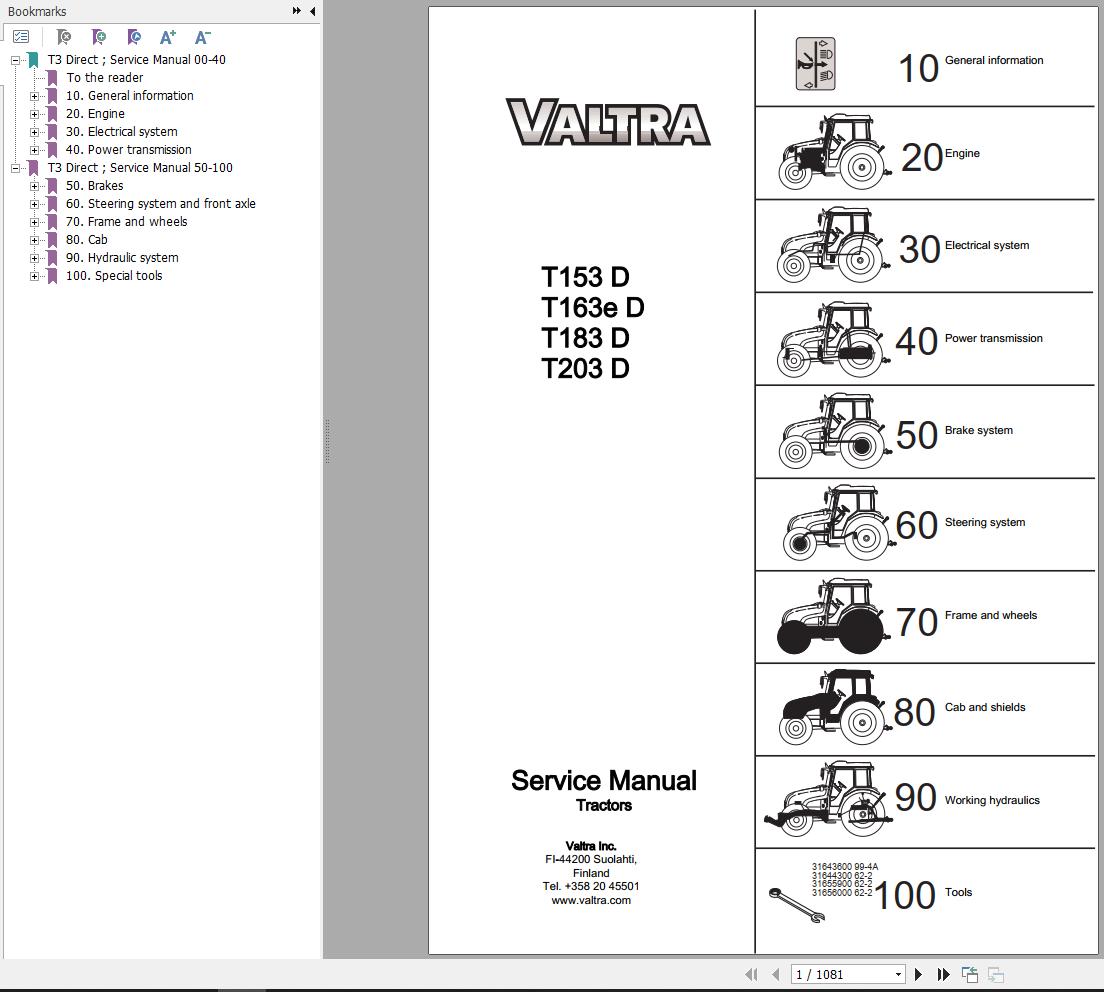Click the 'Service Manual' title on the page
The width and height of the screenshot is (1104, 992).
coord(604,780)
